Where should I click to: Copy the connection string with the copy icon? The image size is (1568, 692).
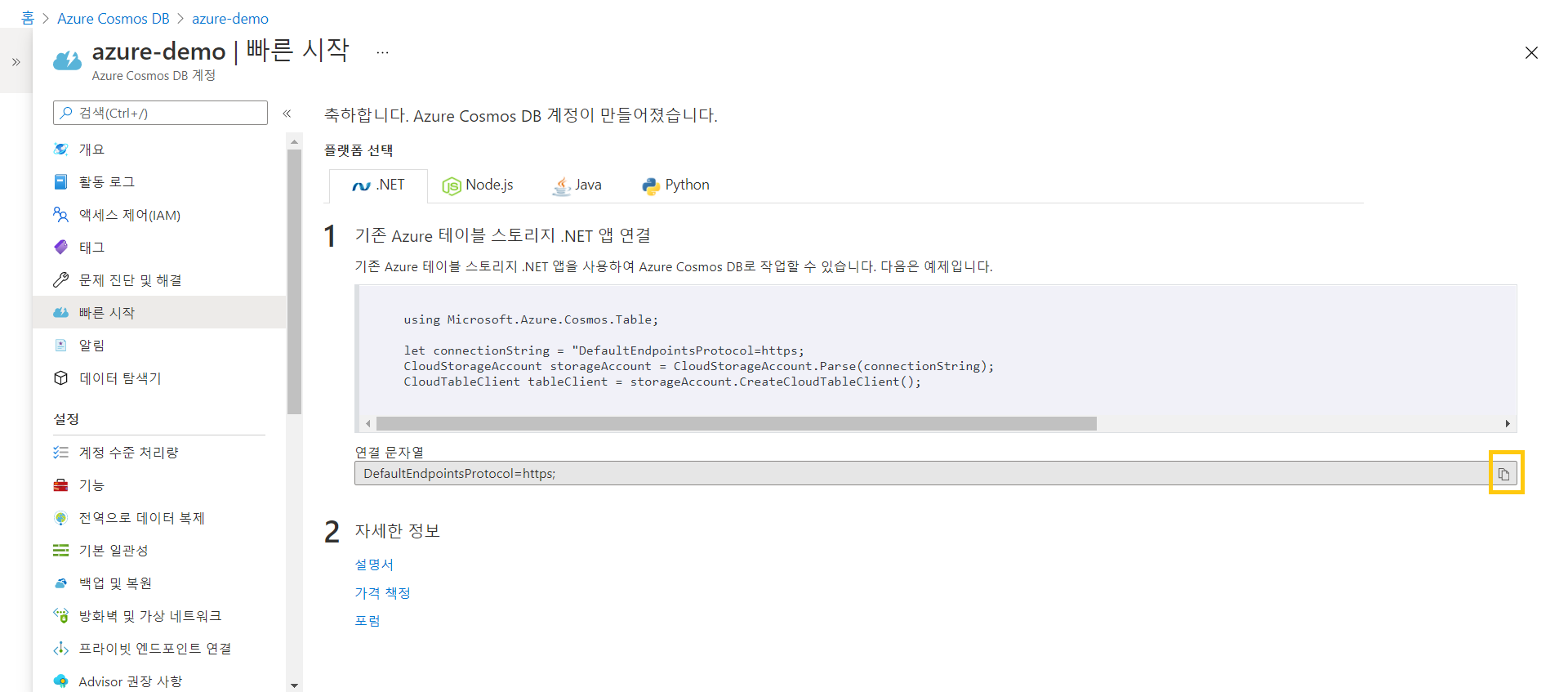1503,474
